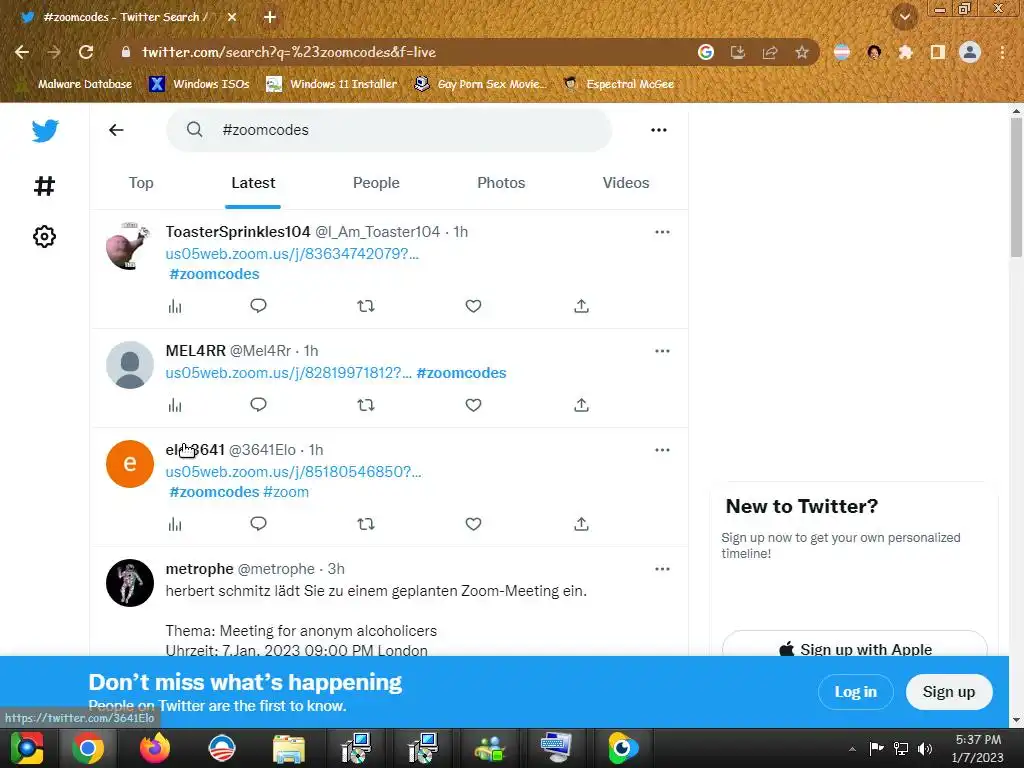
Task: Reply to the elo3641 tweet
Action: coord(259,524)
